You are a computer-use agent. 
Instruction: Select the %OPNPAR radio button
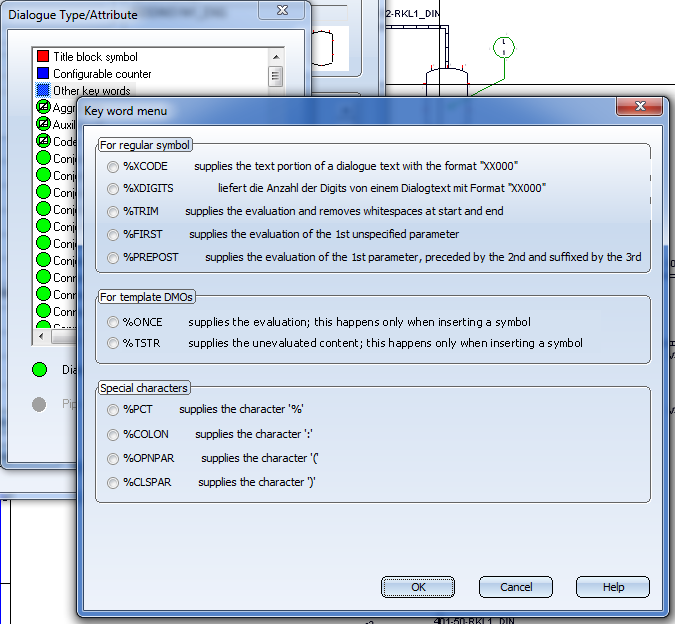tap(113, 459)
